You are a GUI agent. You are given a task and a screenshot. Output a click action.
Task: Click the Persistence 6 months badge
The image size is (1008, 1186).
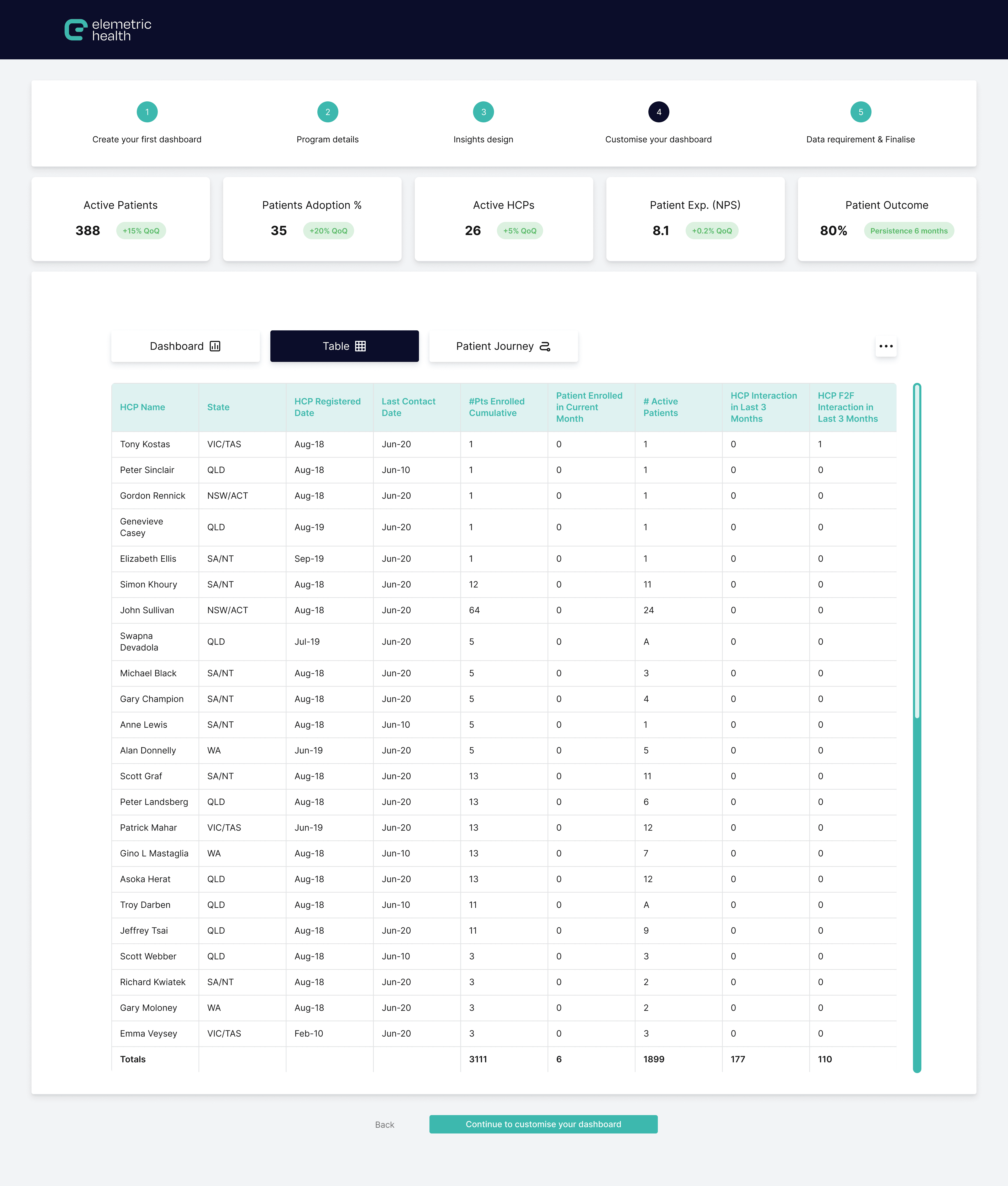[909, 230]
